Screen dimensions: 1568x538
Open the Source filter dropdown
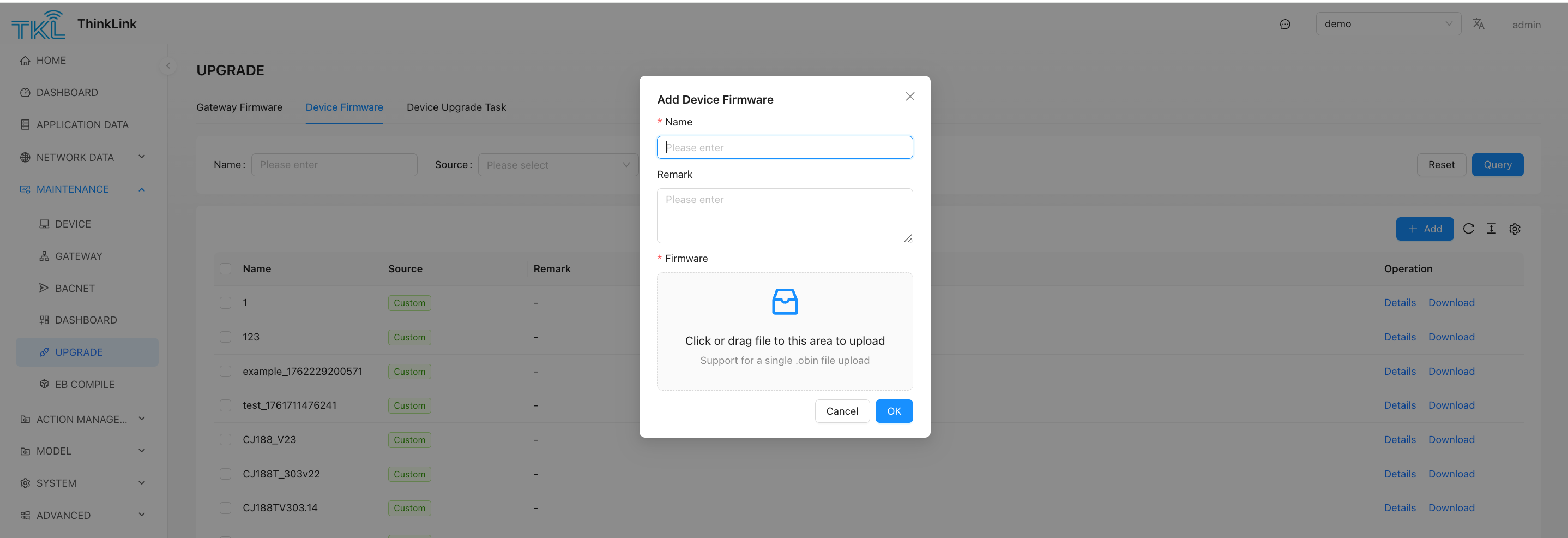coord(558,164)
